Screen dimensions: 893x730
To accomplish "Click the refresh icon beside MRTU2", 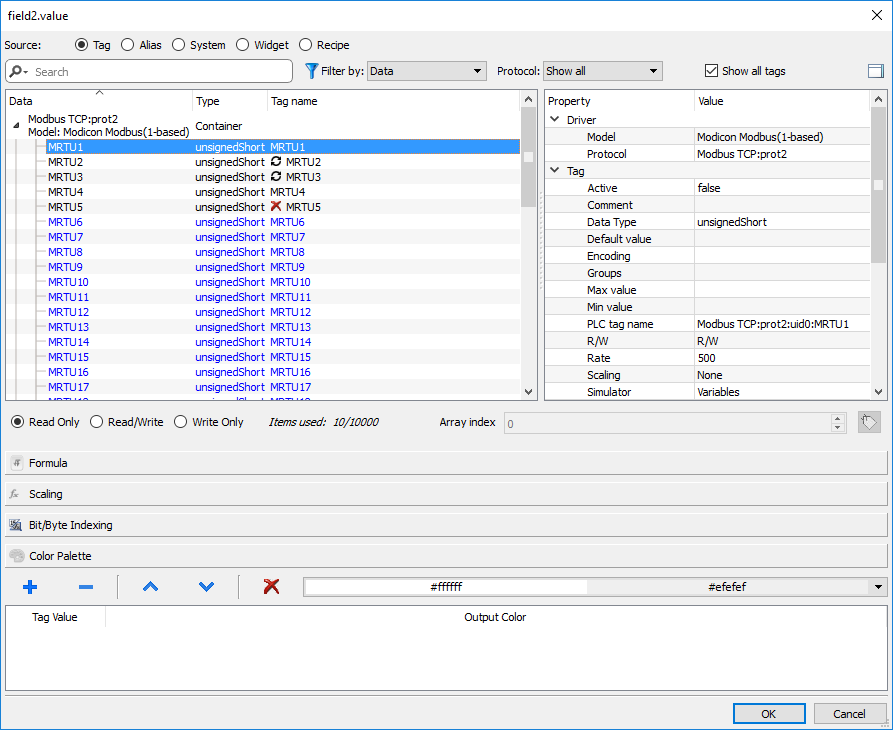I will tap(276, 162).
